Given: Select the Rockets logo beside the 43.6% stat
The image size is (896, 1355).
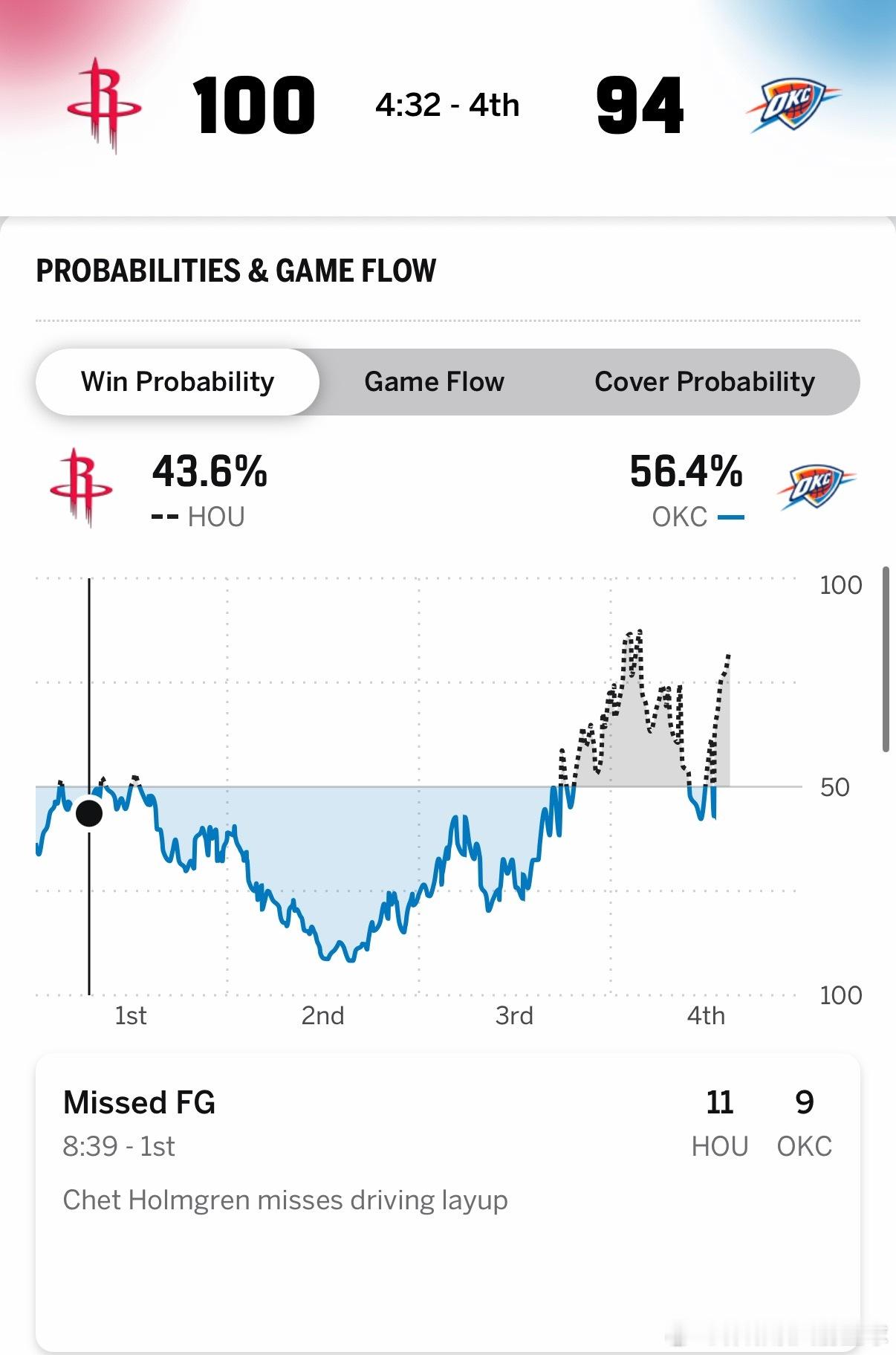Looking at the screenshot, I should click(83, 487).
